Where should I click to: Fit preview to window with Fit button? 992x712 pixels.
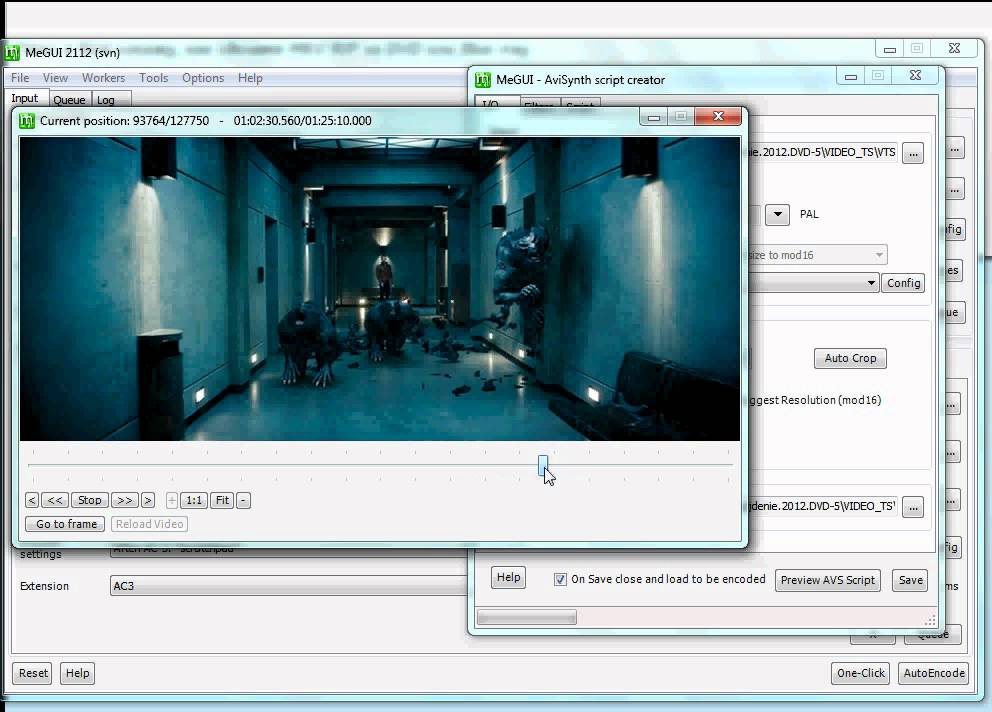coord(222,500)
